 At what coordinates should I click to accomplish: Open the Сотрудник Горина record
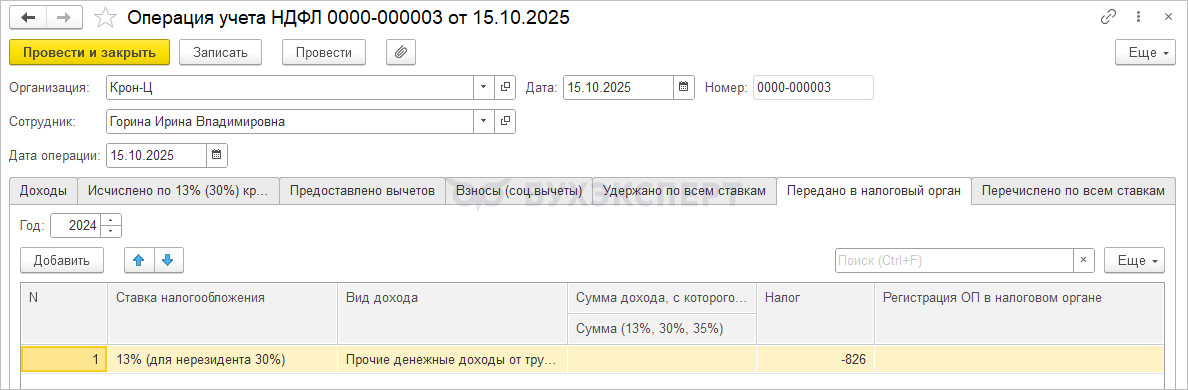[x=505, y=121]
